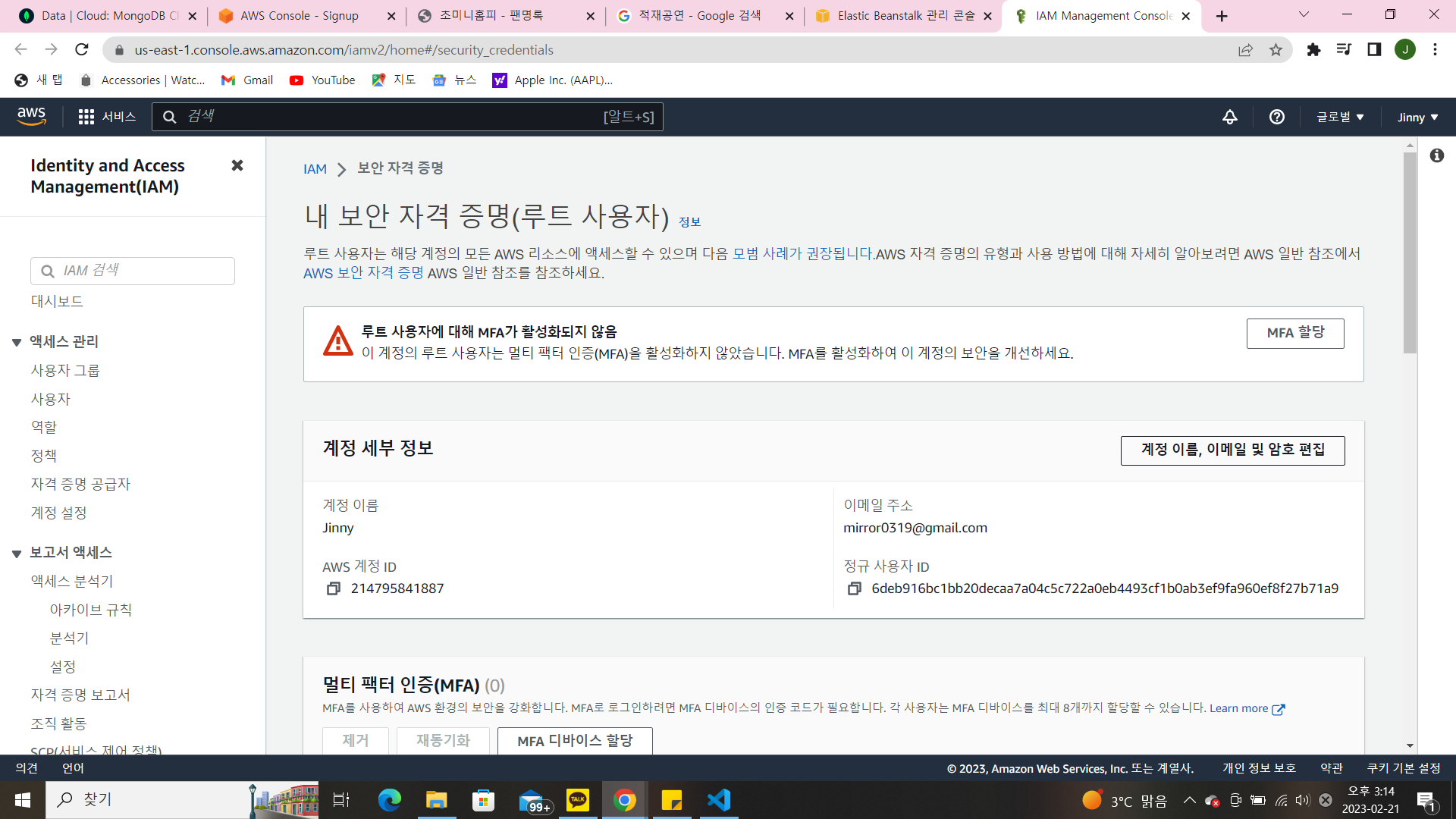The width and height of the screenshot is (1456, 819).
Task: Open Sticky Notes from the taskbar
Action: pyautogui.click(x=672, y=800)
